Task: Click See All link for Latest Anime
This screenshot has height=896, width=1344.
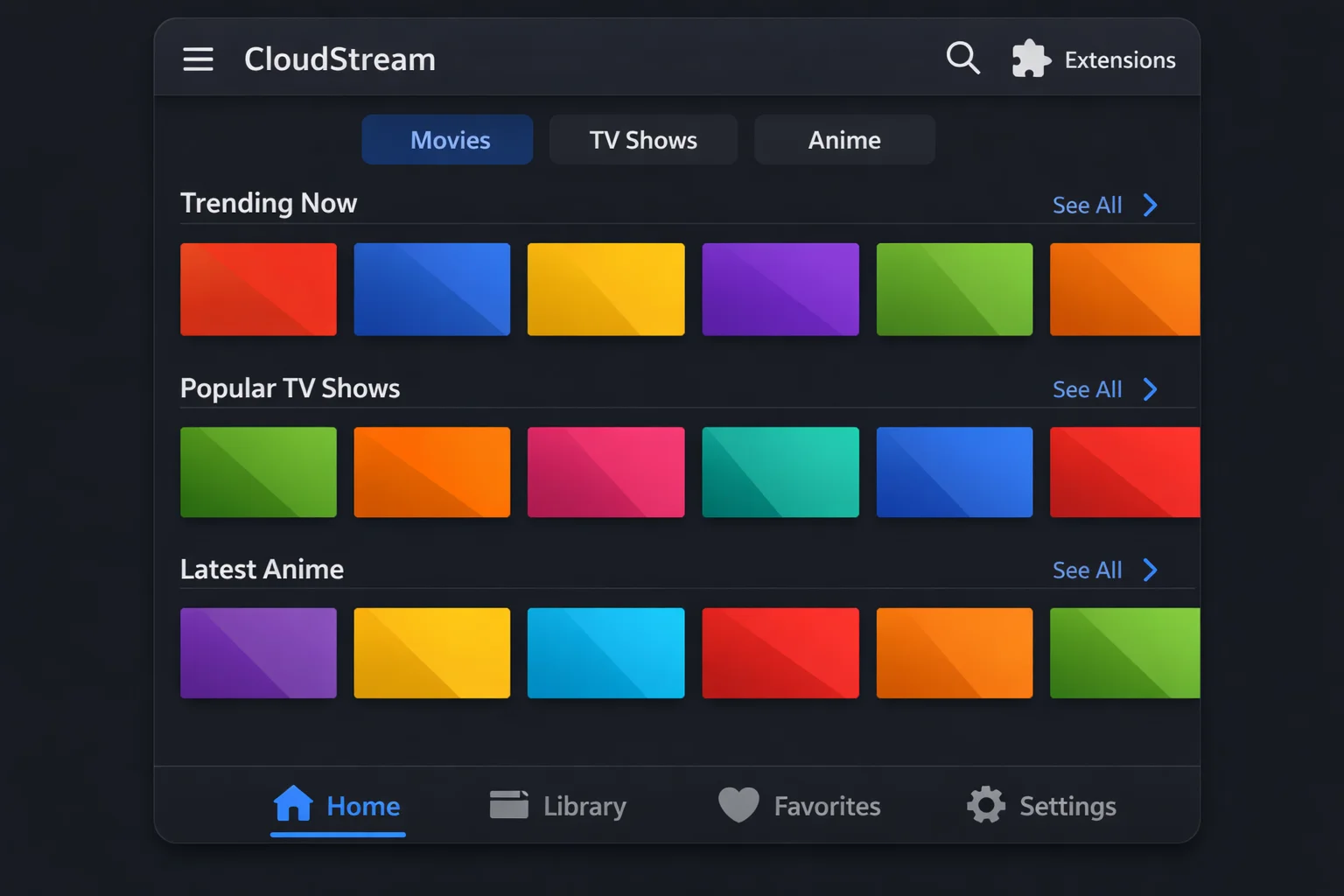Action: [x=1087, y=570]
